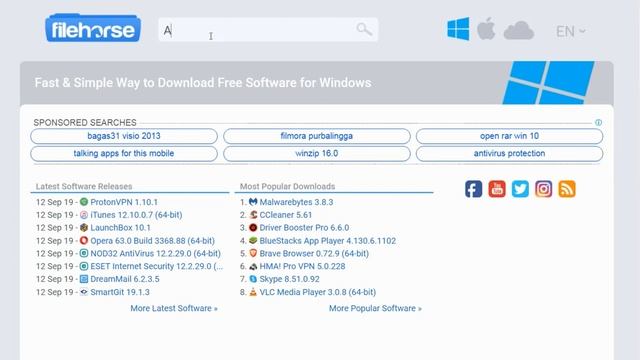Click More Latest Software link

(x=174, y=308)
